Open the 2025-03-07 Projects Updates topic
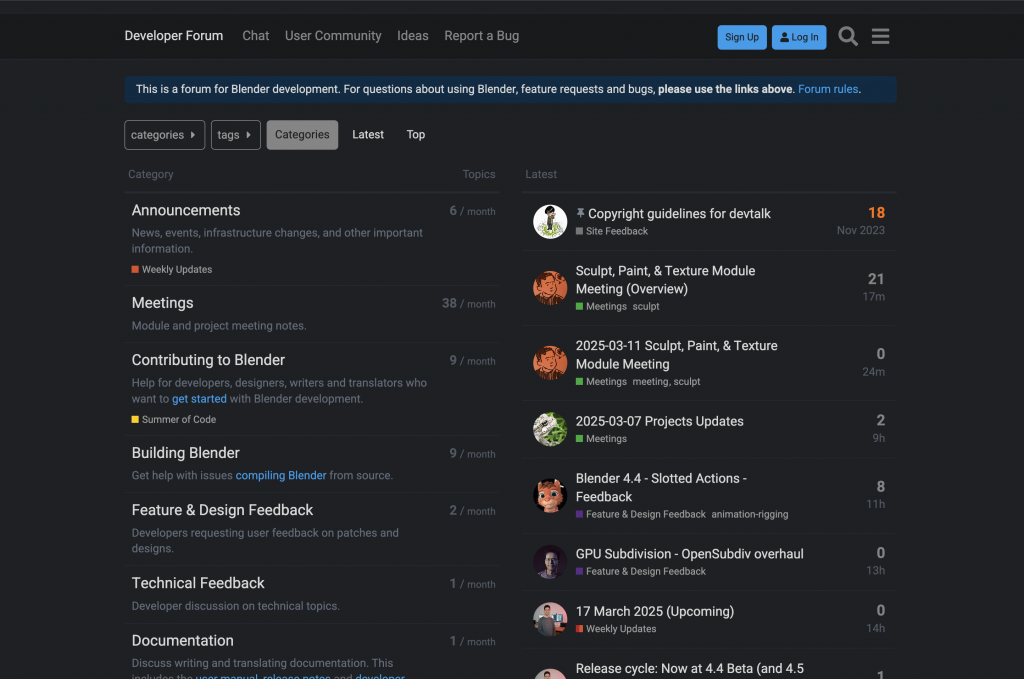The image size is (1024, 679). (660, 421)
